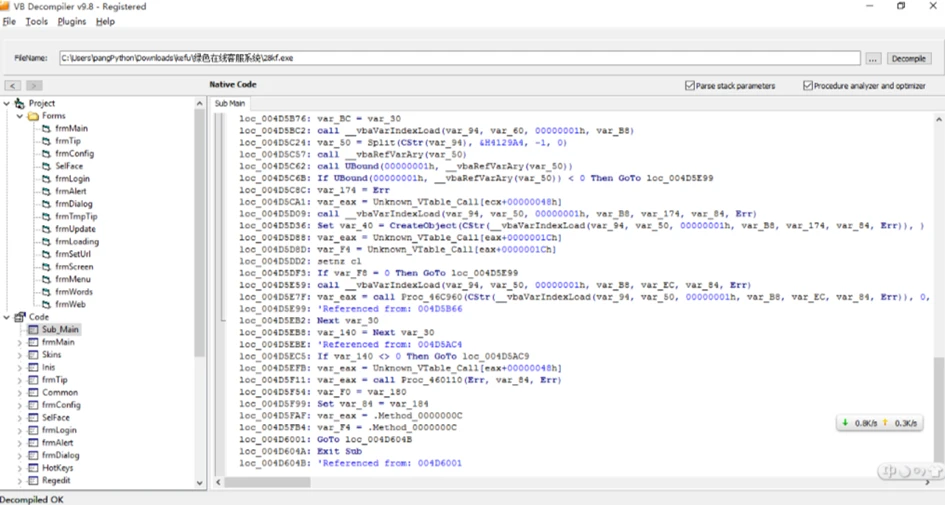Open the Help menu
This screenshot has height=505, width=945.
(x=105, y=22)
